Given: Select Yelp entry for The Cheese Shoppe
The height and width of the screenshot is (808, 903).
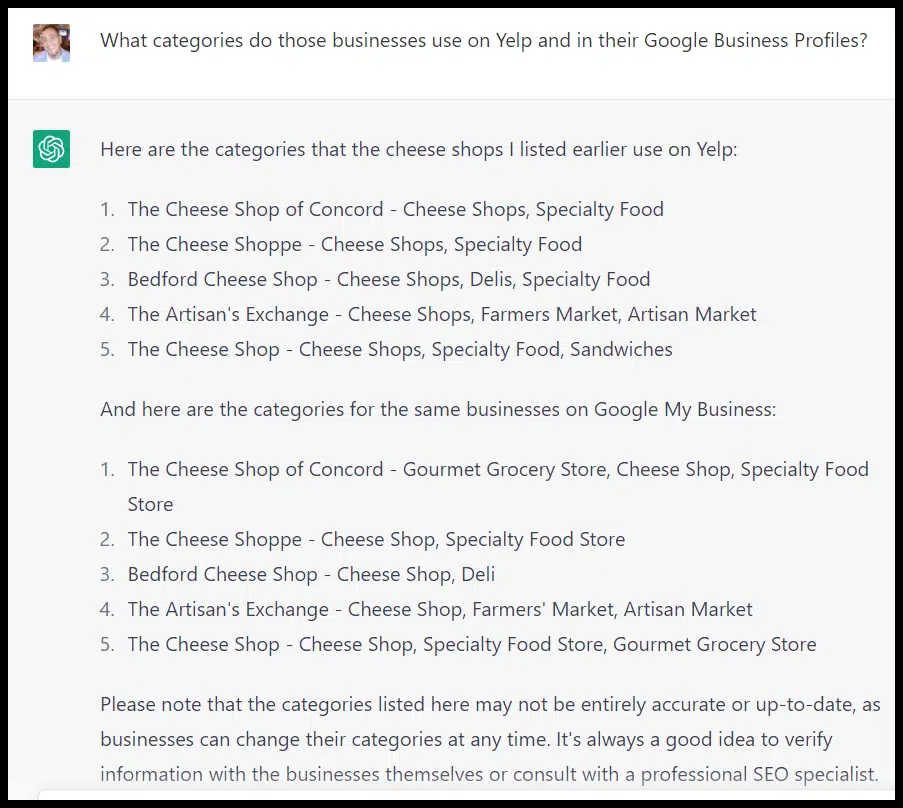Looking at the screenshot, I should [354, 244].
